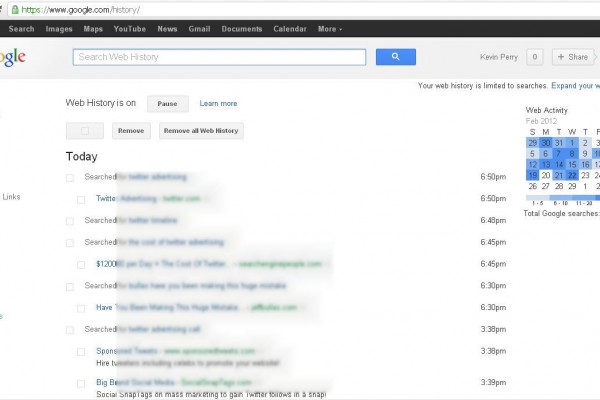This screenshot has width=600, height=400.
Task: Select Sponsored Tweets result checkbox
Action: [81, 352]
